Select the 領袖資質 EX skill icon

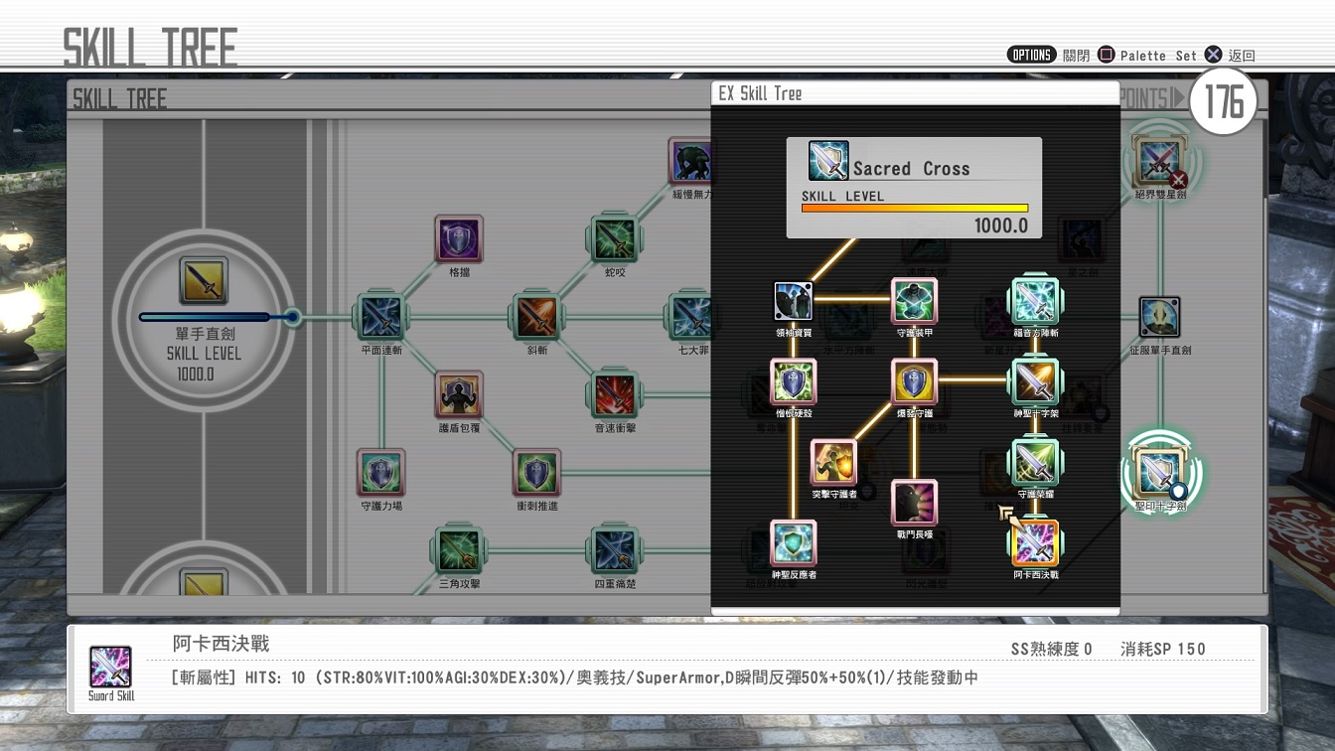click(794, 301)
